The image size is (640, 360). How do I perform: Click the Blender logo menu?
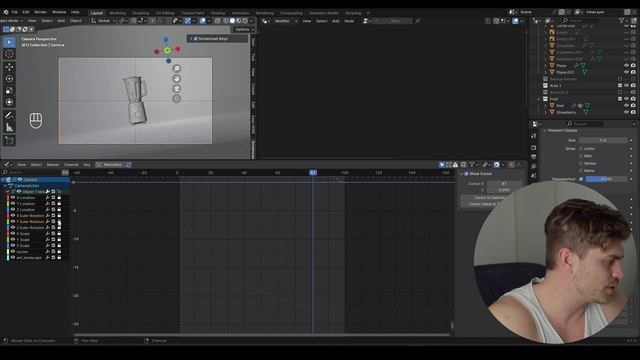[5, 12]
